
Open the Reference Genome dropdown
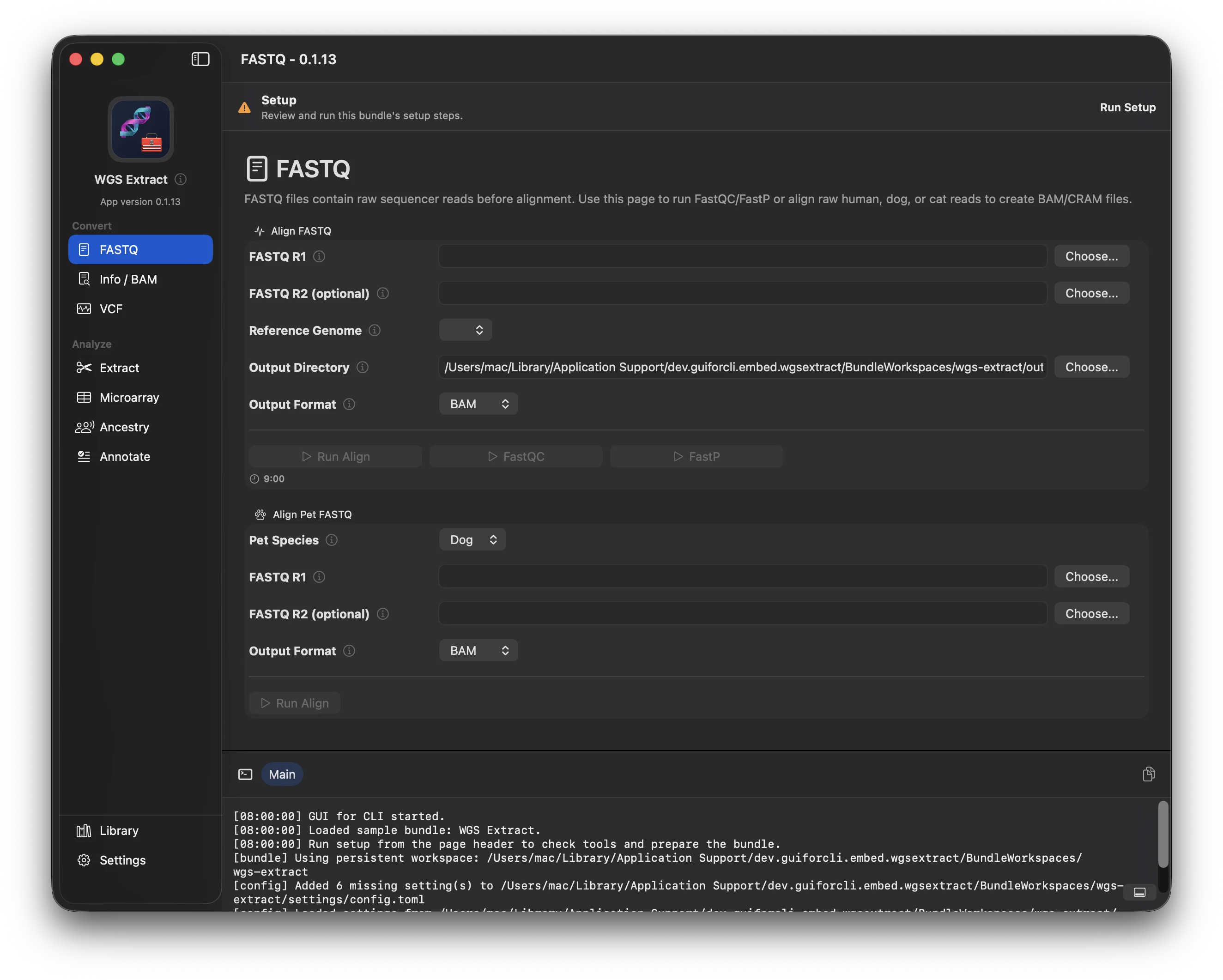coord(465,329)
